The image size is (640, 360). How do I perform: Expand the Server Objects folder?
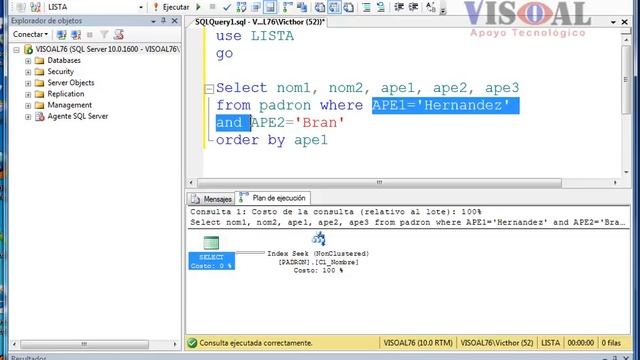coord(28,83)
